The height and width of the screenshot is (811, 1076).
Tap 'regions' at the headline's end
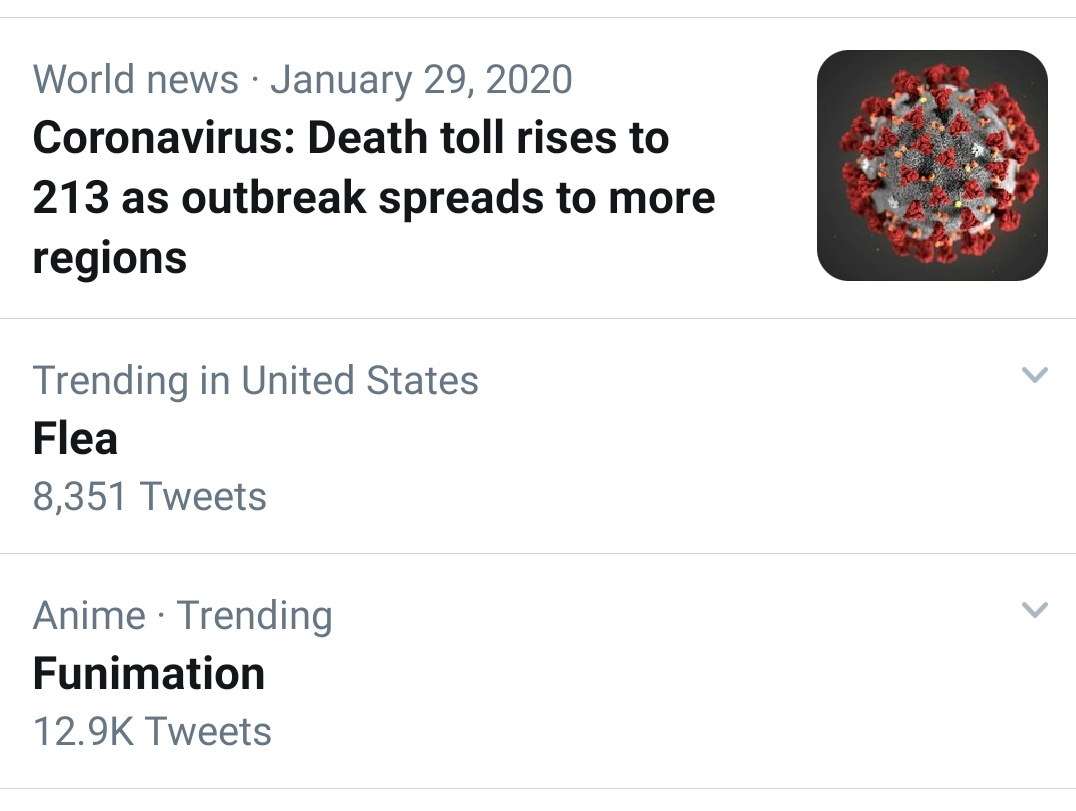coord(110,259)
